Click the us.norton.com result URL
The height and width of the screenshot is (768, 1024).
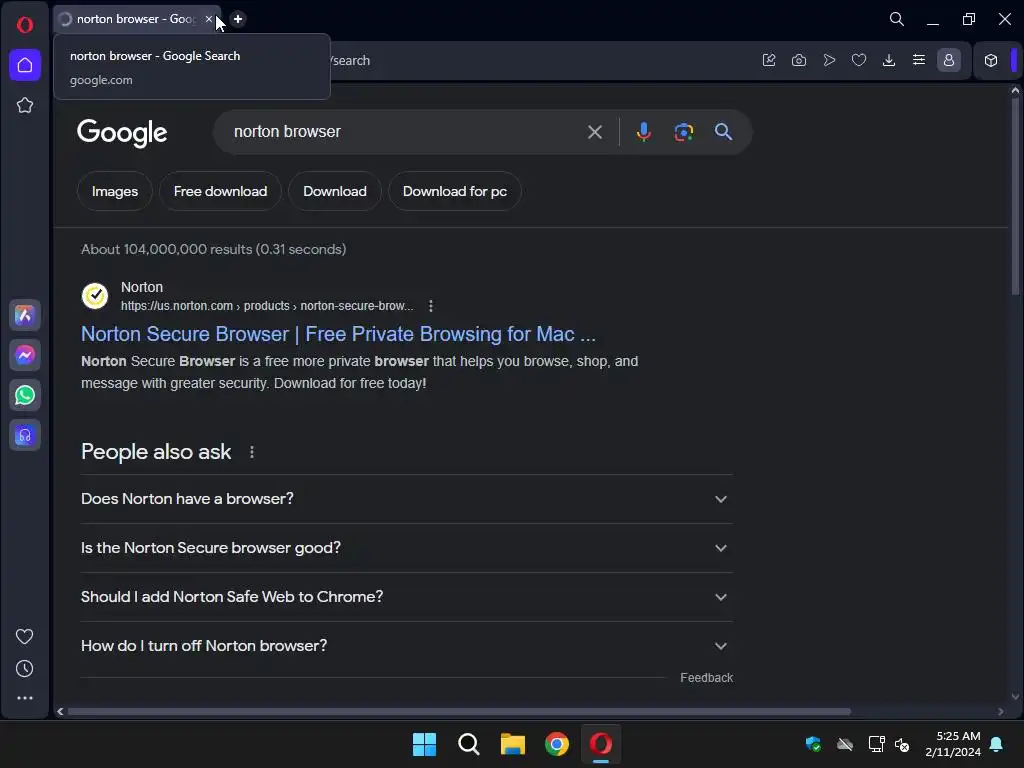click(267, 306)
